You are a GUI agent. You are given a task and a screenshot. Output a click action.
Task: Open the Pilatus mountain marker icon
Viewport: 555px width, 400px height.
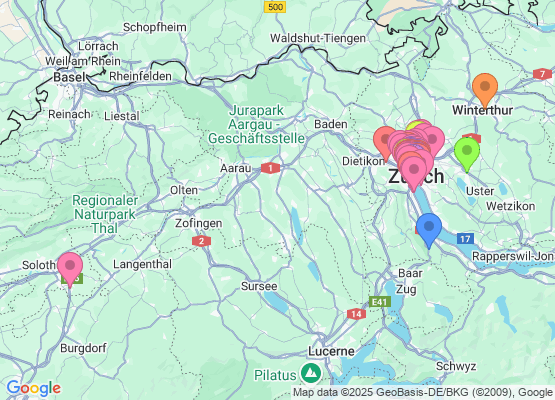coord(310,373)
